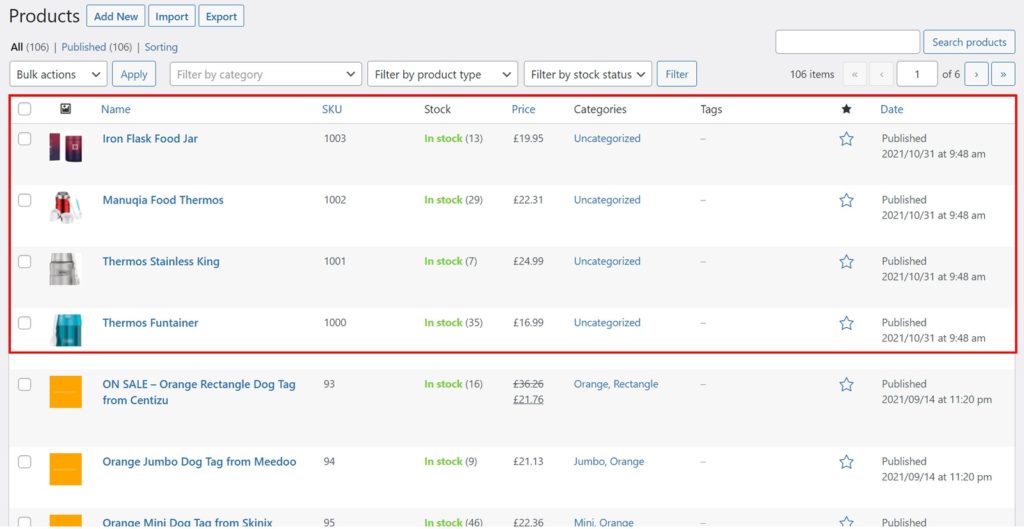Open Uncategorized category for Iron Flask Food Jar

tap(607, 138)
